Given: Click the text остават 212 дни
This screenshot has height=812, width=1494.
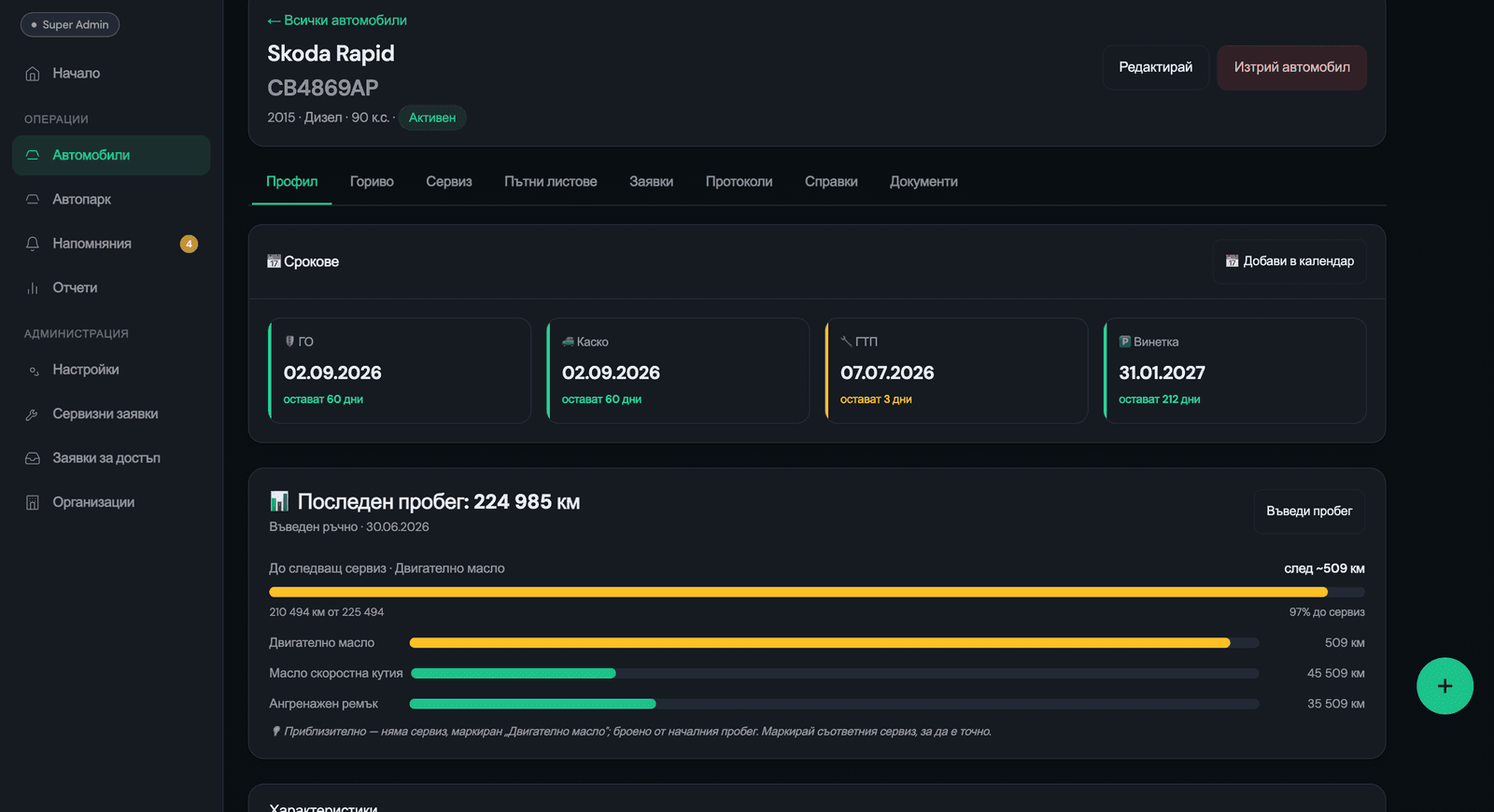Looking at the screenshot, I should coord(1160,399).
